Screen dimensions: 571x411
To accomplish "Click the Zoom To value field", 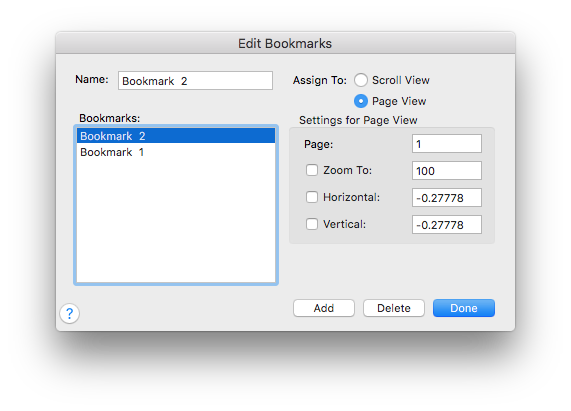I will [x=447, y=171].
